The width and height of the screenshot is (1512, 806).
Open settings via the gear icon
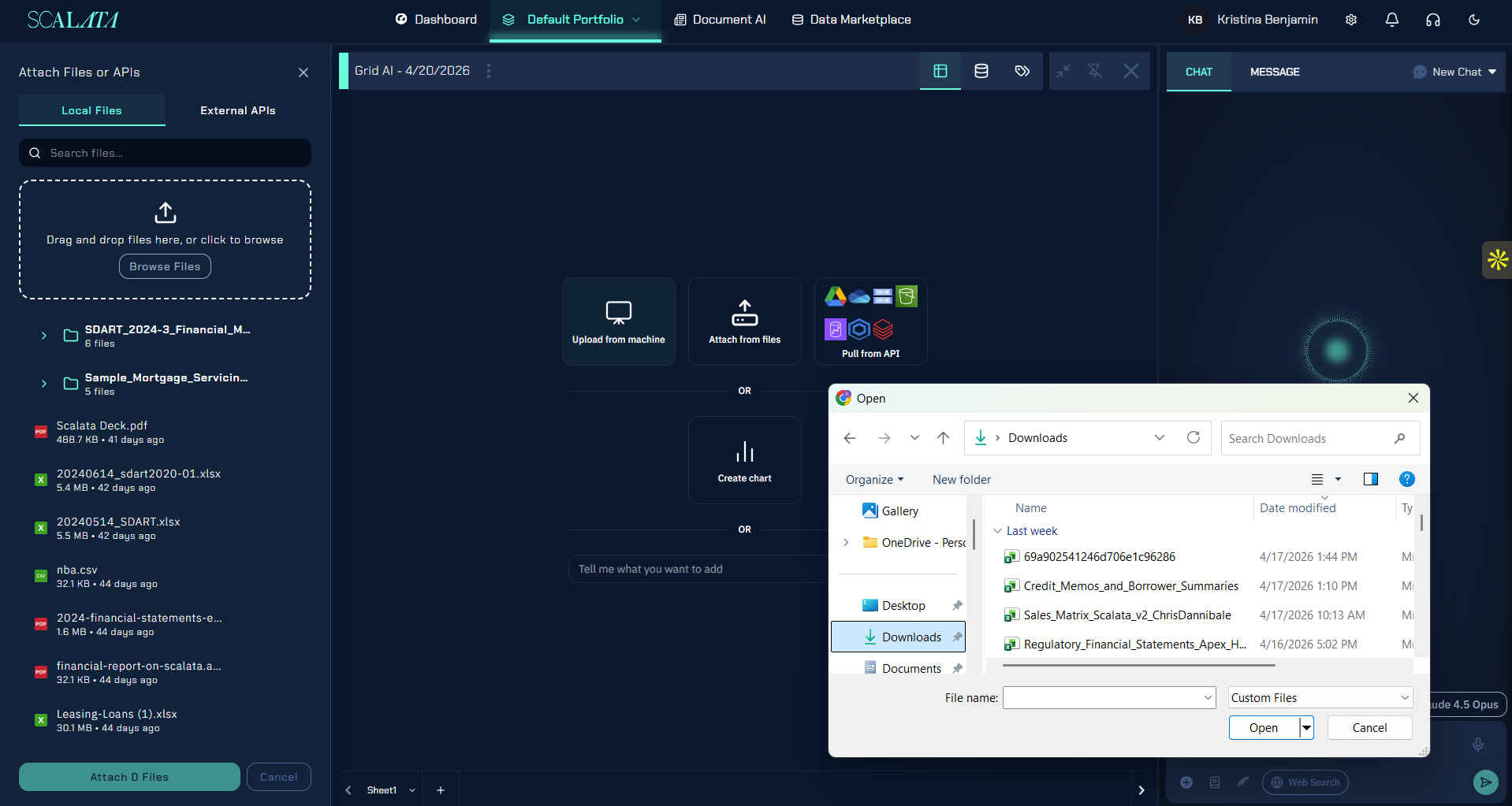[1351, 20]
